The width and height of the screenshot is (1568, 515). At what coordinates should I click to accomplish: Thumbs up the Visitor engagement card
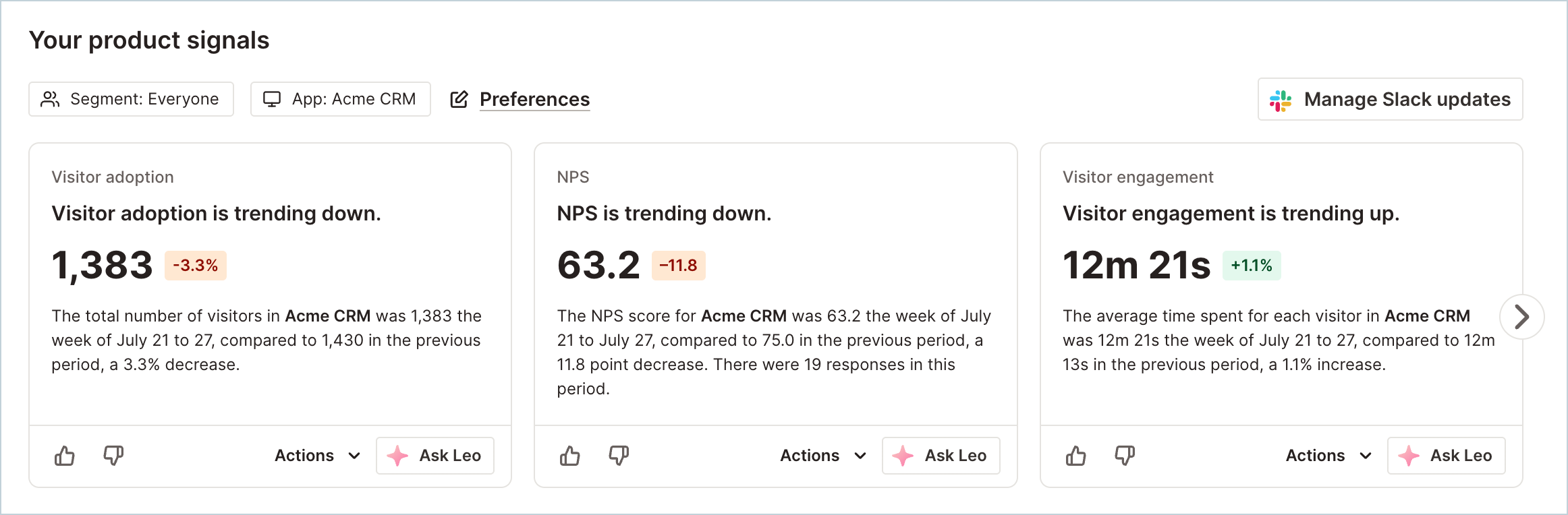[1076, 456]
